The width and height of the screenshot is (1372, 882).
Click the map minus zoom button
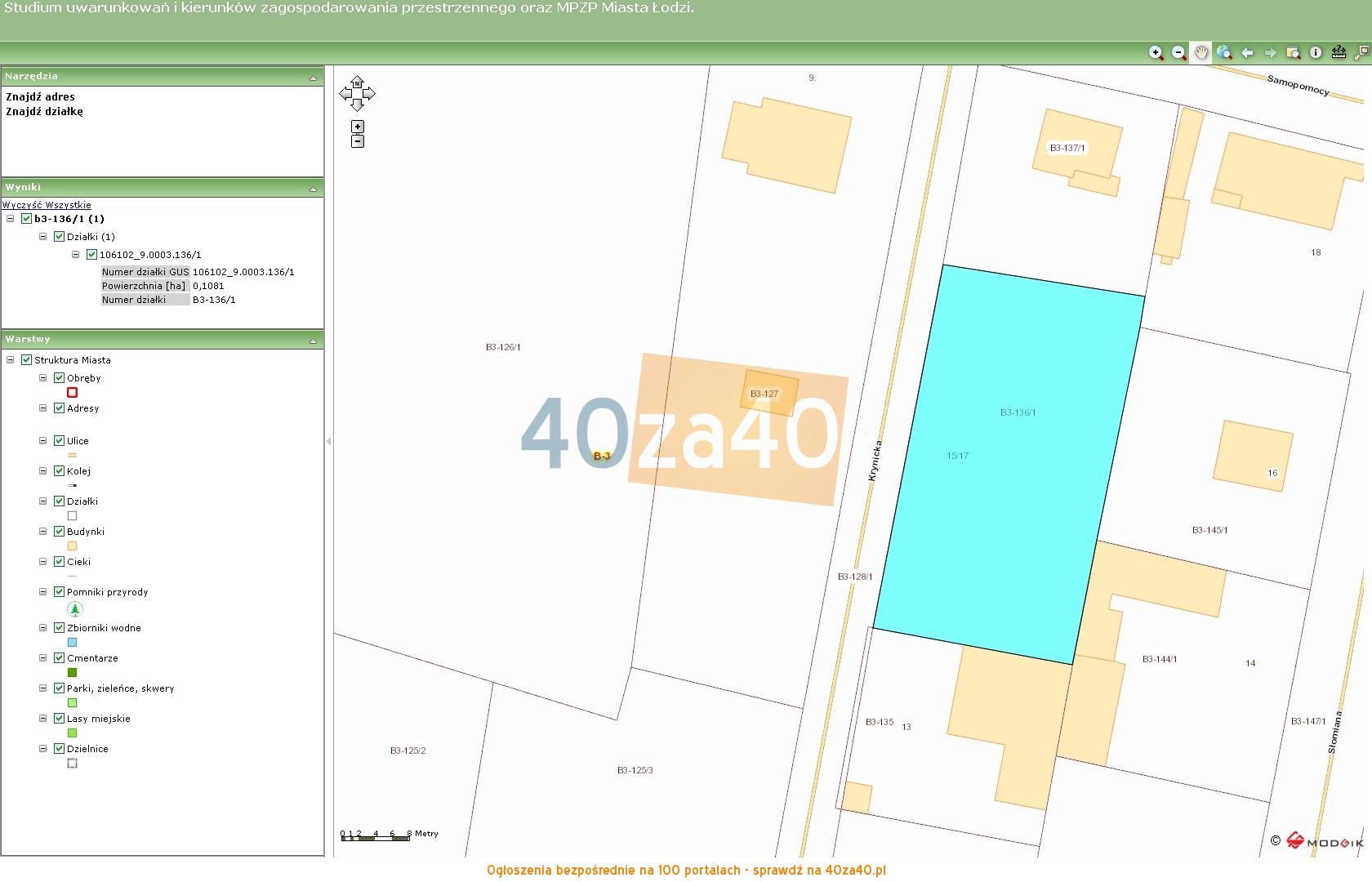click(x=358, y=141)
